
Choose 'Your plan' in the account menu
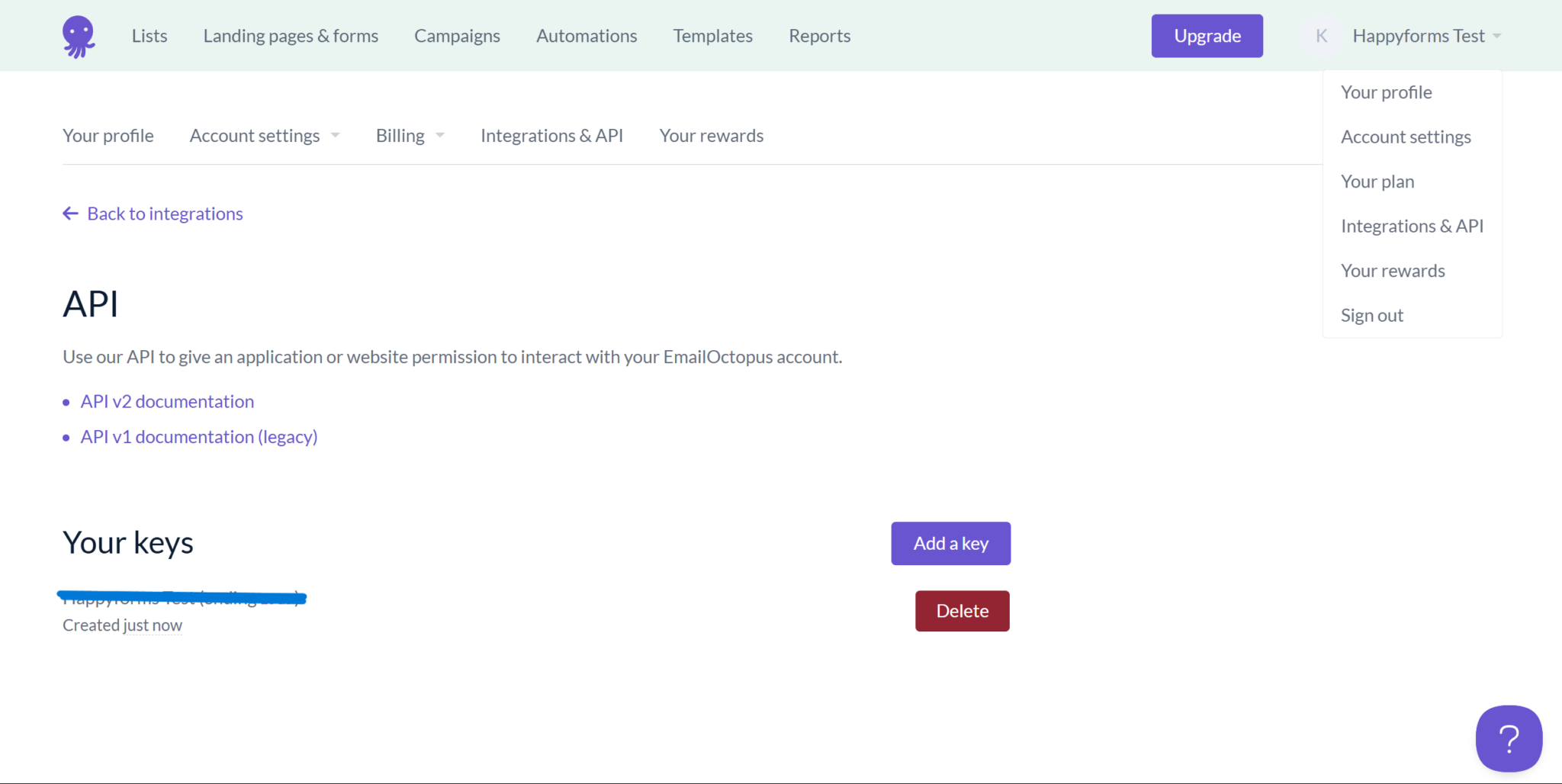pyautogui.click(x=1378, y=181)
